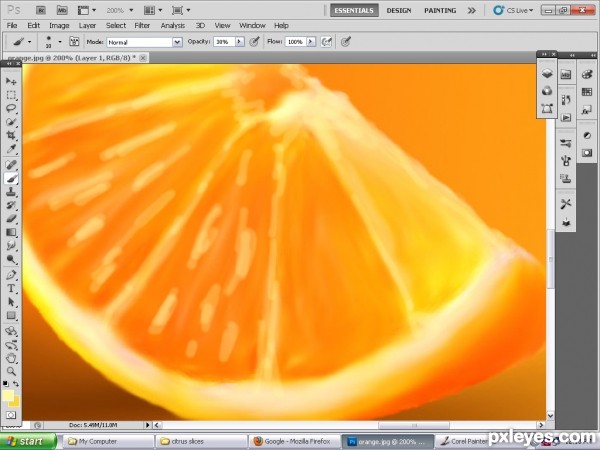Open the CS Live dropdown
The width and height of the screenshot is (600, 450).
tap(513, 10)
